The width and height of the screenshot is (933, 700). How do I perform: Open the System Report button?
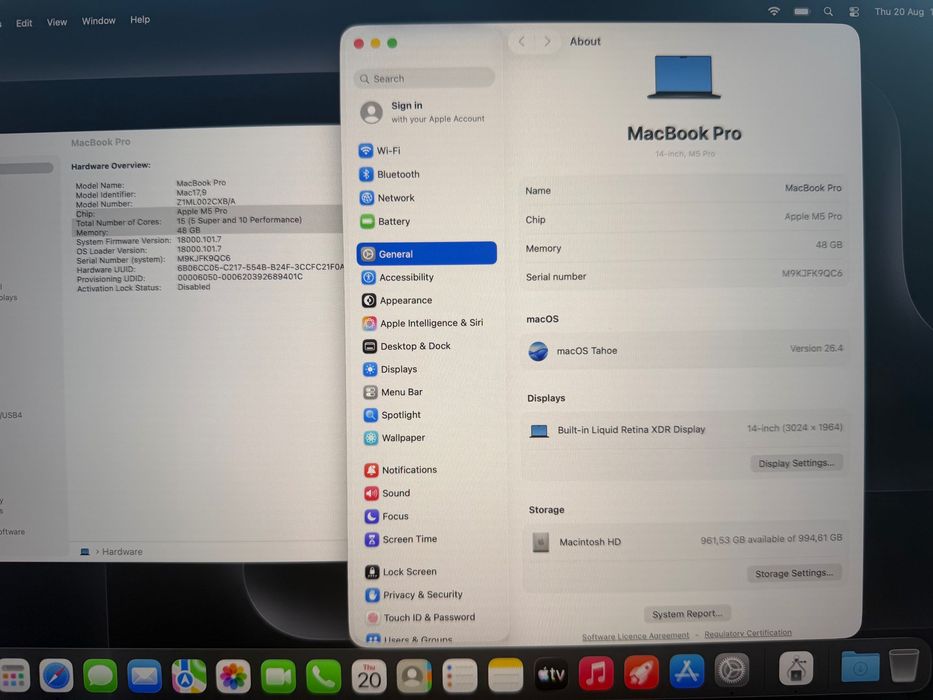click(x=687, y=614)
